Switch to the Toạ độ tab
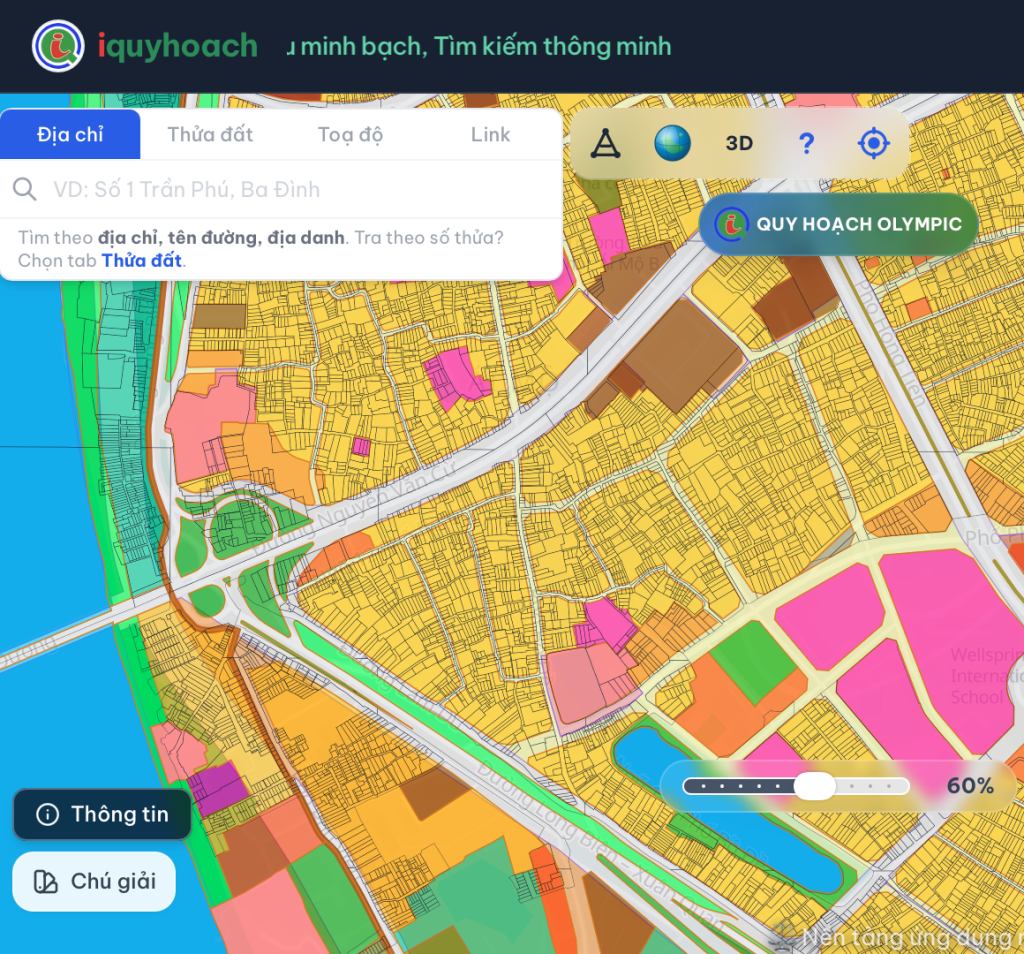1024x954 pixels. pos(350,134)
